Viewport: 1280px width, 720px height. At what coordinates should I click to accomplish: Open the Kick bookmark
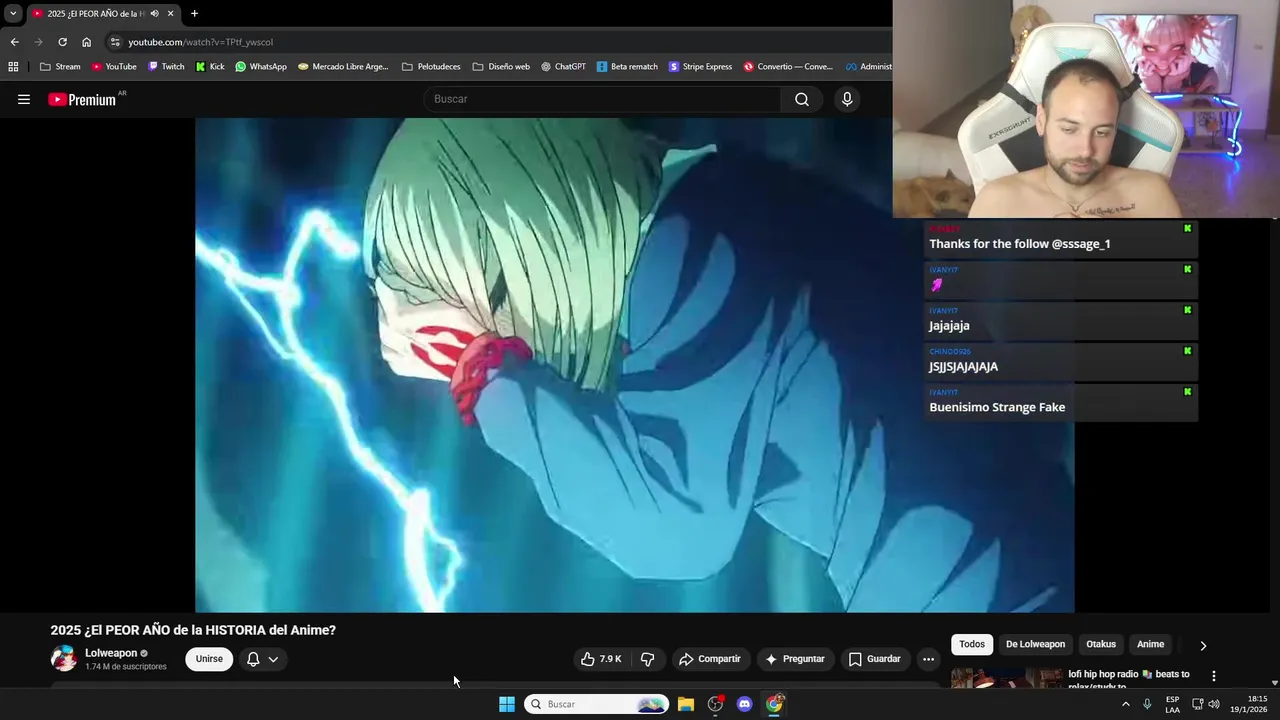coord(210,67)
